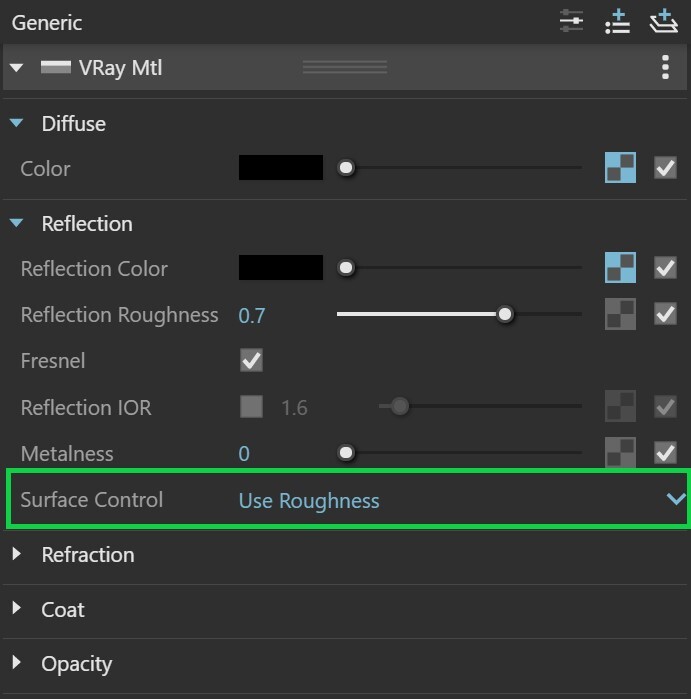Collapse the Reflection section
The height and width of the screenshot is (699, 691).
(16, 222)
